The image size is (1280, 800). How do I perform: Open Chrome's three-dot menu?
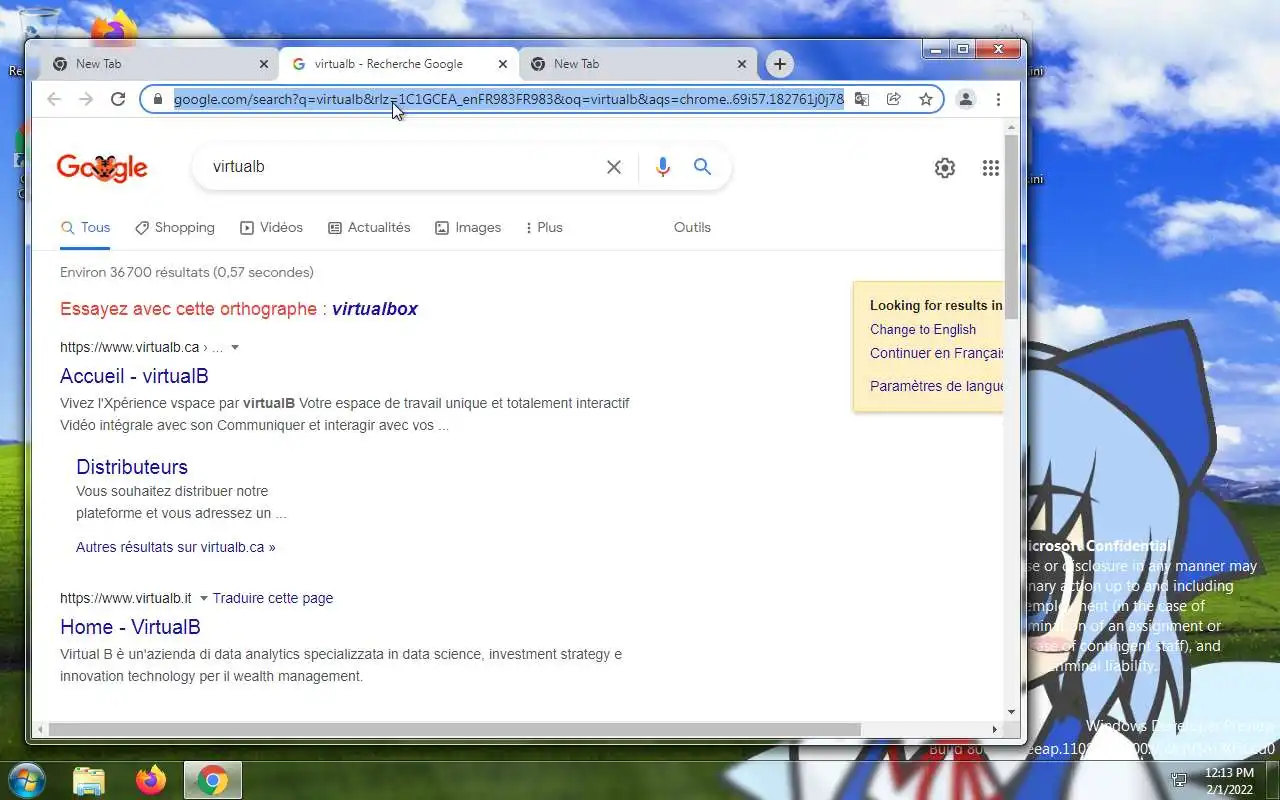(998, 99)
